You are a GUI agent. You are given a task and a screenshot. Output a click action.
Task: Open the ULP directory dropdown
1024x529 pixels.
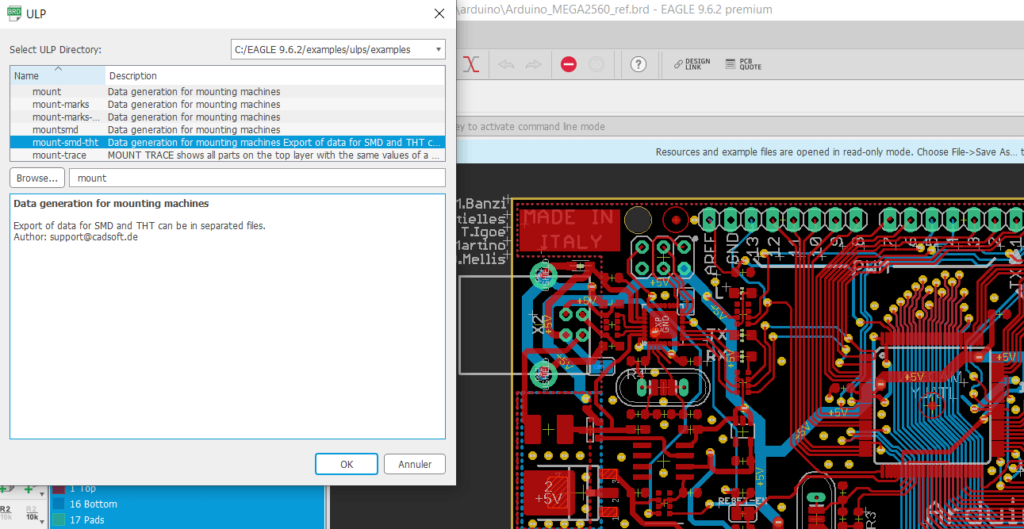tap(338, 49)
